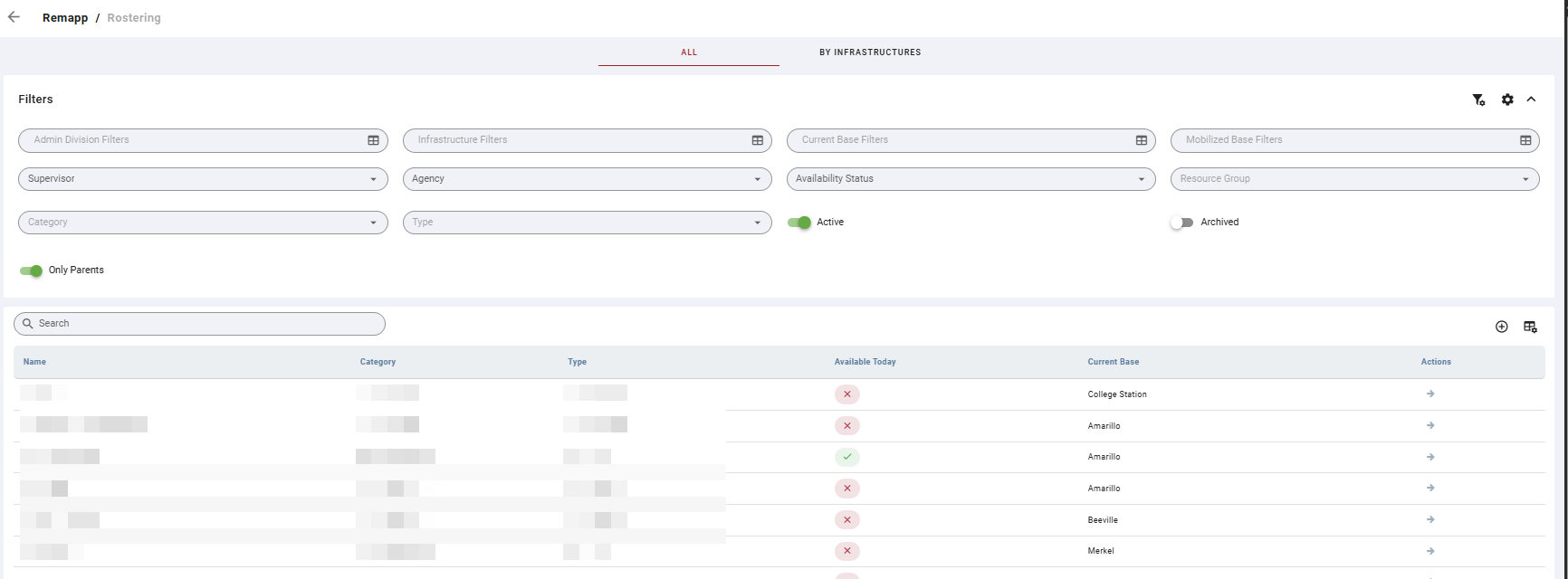Switch to the By Infrastructures tab
The image size is (1568, 579).
pyautogui.click(x=870, y=52)
